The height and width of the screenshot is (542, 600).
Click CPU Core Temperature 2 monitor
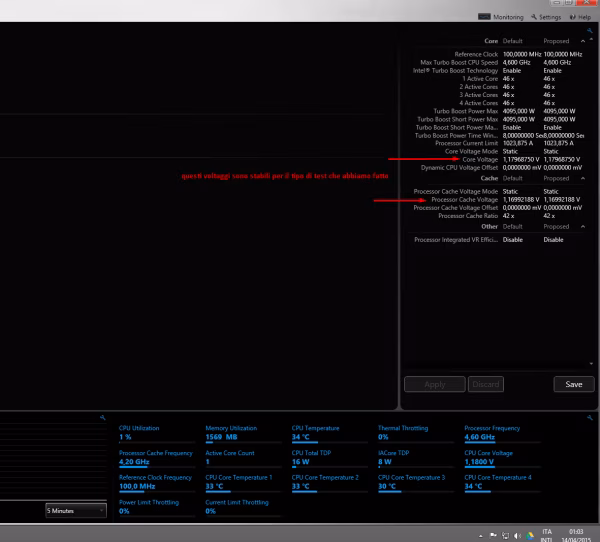click(330, 482)
